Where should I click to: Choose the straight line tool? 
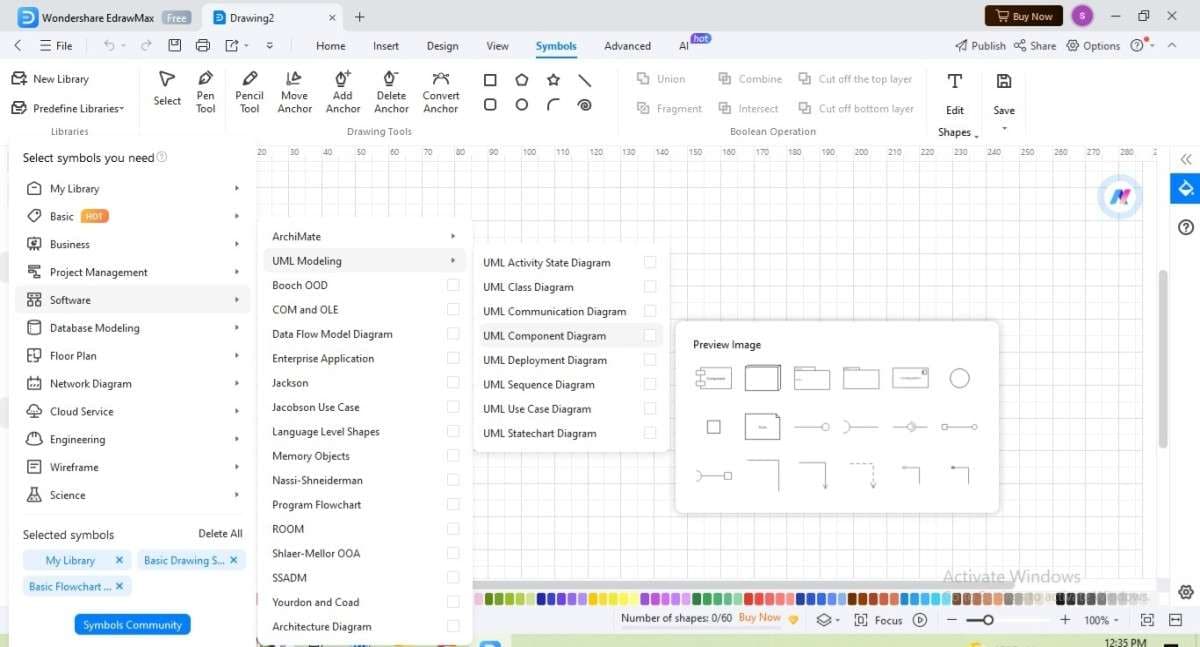(x=585, y=80)
